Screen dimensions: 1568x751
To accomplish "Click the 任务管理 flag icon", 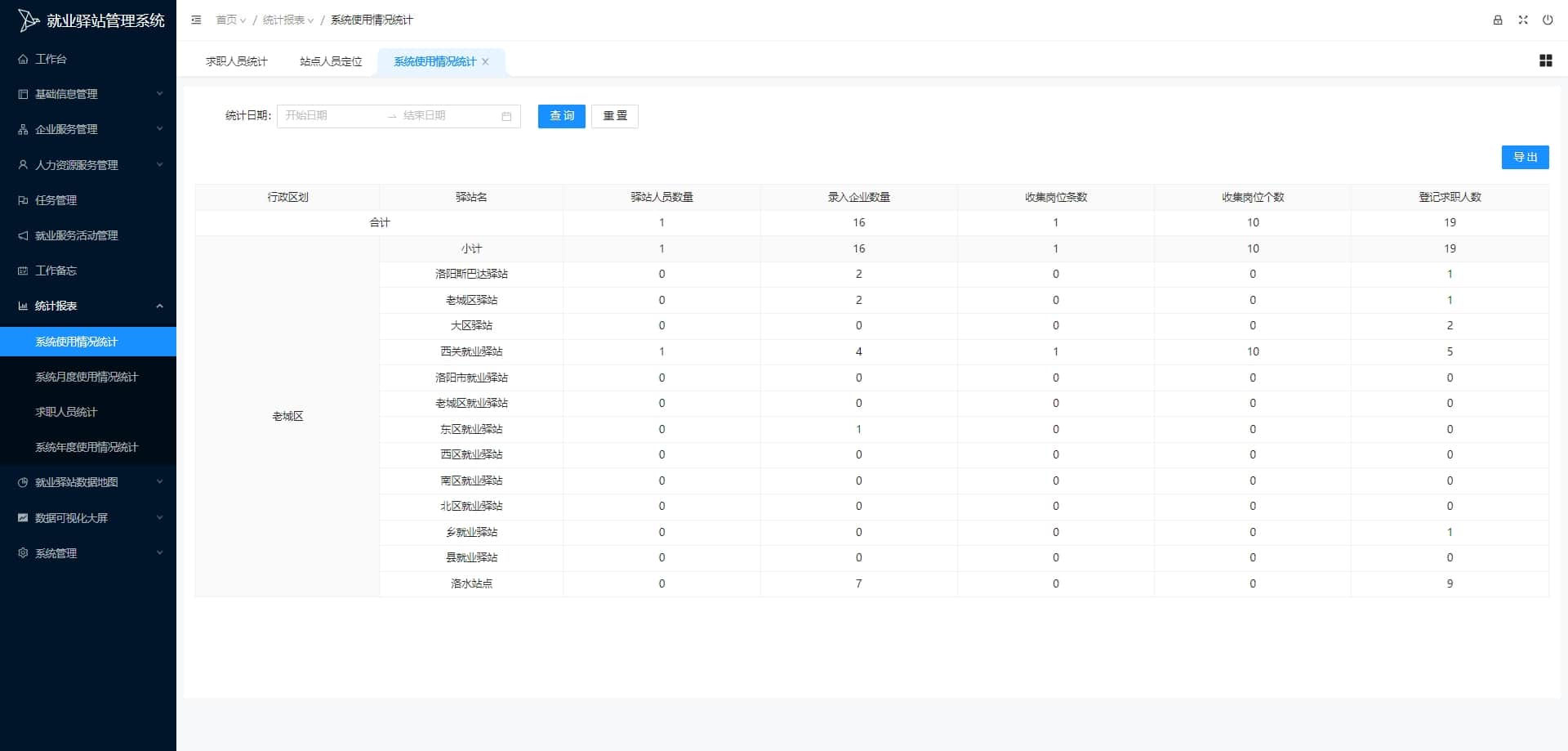I will point(23,200).
